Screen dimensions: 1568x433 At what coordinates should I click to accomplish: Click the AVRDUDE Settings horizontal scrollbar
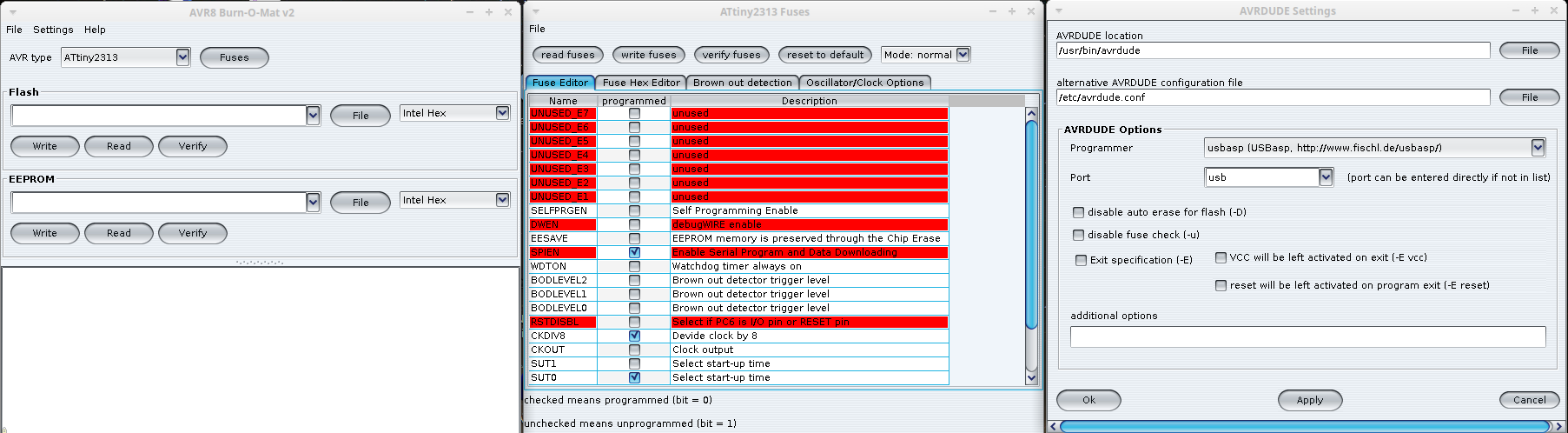(x=1307, y=426)
